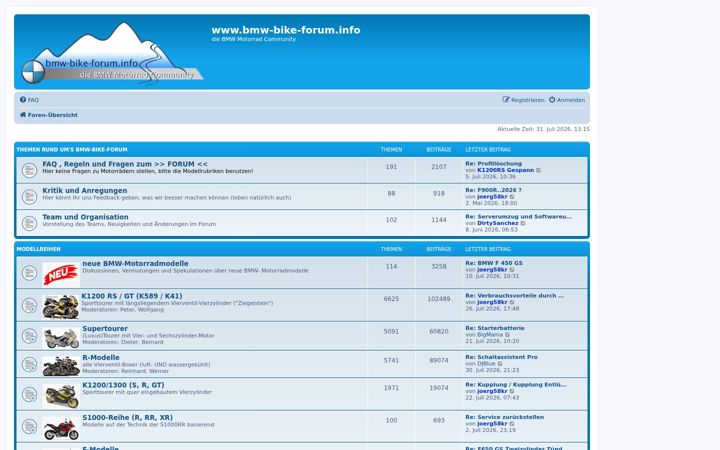The image size is (720, 450).
Task: Open the S1000-Reihe (R, RR, XR) forum
Action: 128,418
